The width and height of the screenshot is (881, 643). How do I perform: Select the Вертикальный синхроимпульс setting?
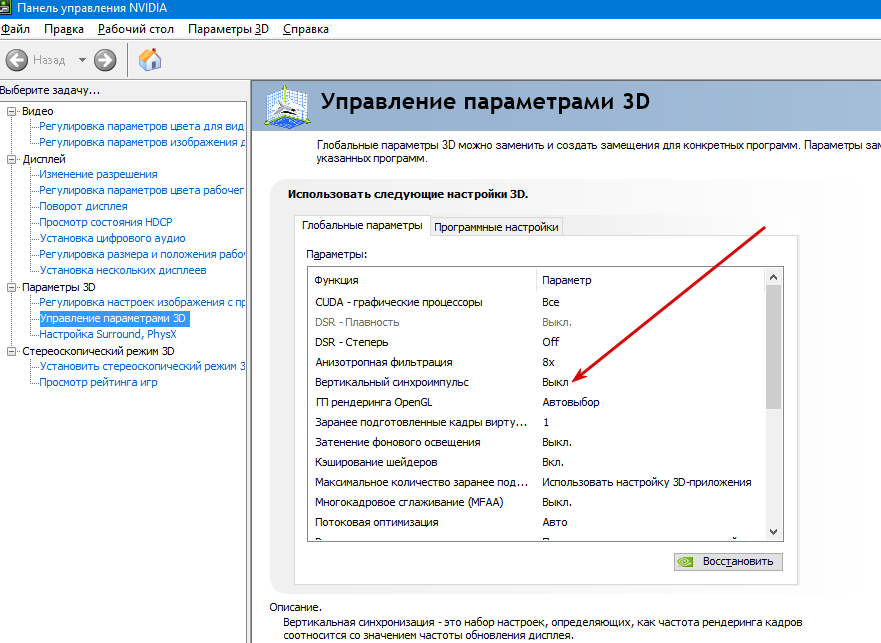536,382
